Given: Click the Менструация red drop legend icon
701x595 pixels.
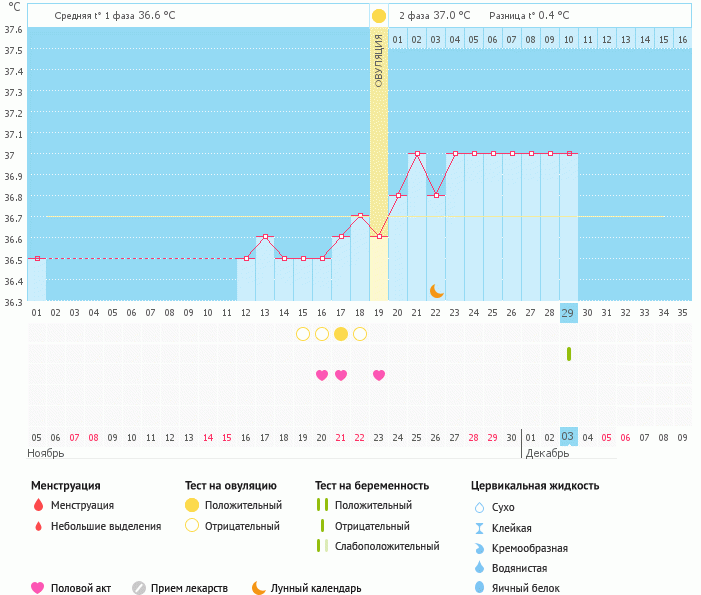Looking at the screenshot, I should [x=38, y=506].
